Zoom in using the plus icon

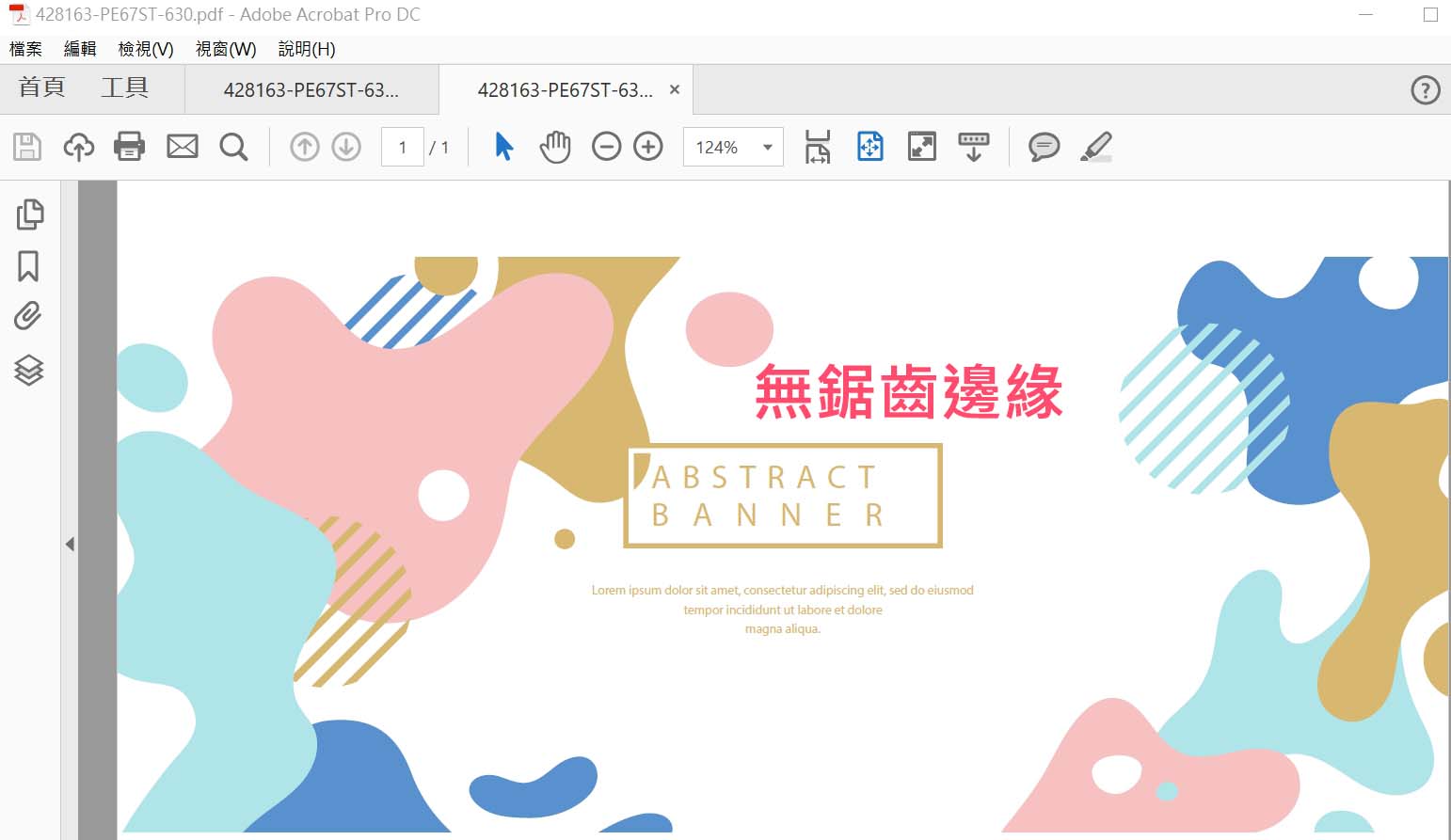648,147
